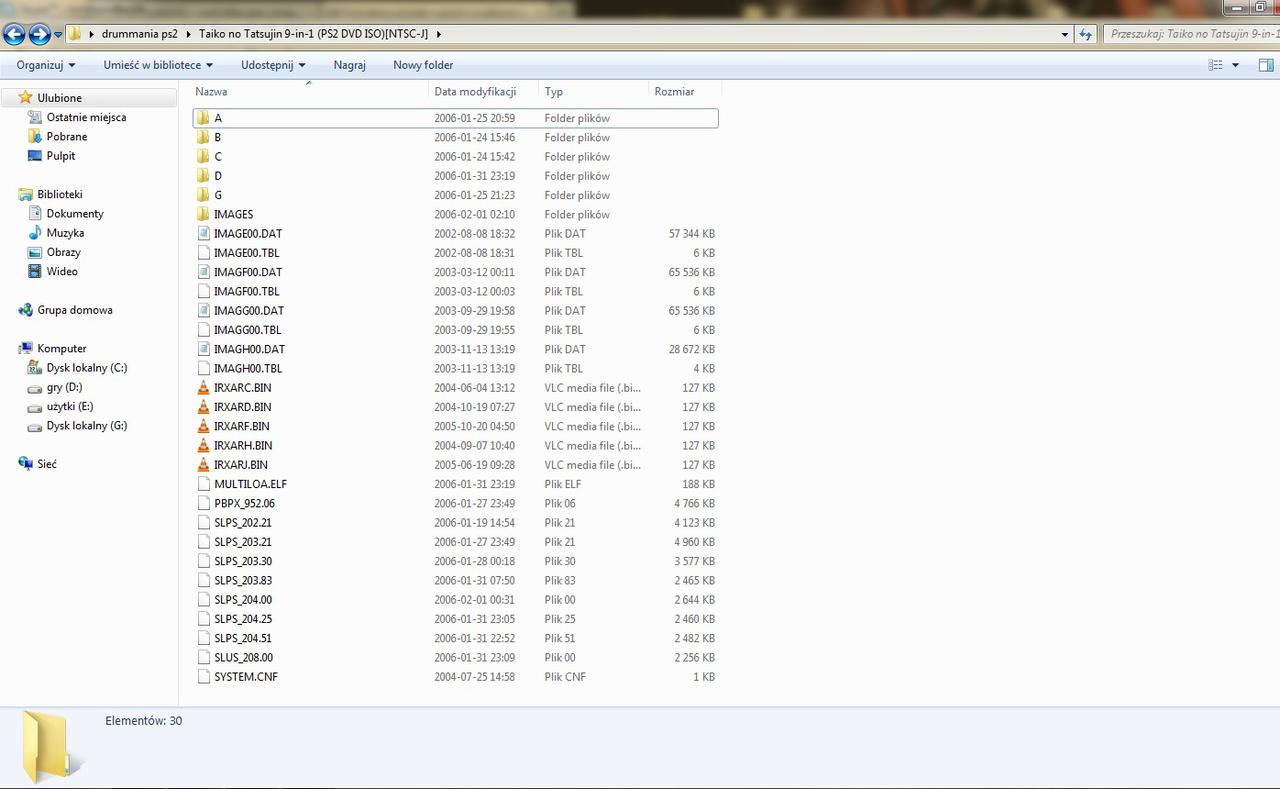This screenshot has width=1280, height=789.
Task: Open Dokumenty library
Action: tap(74, 214)
